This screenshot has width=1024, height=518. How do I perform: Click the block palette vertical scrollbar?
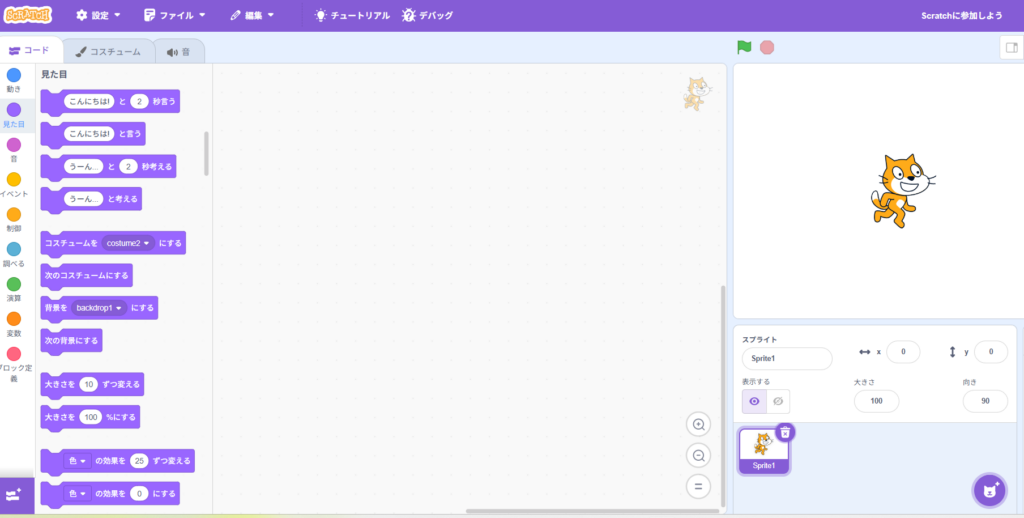[x=206, y=154]
